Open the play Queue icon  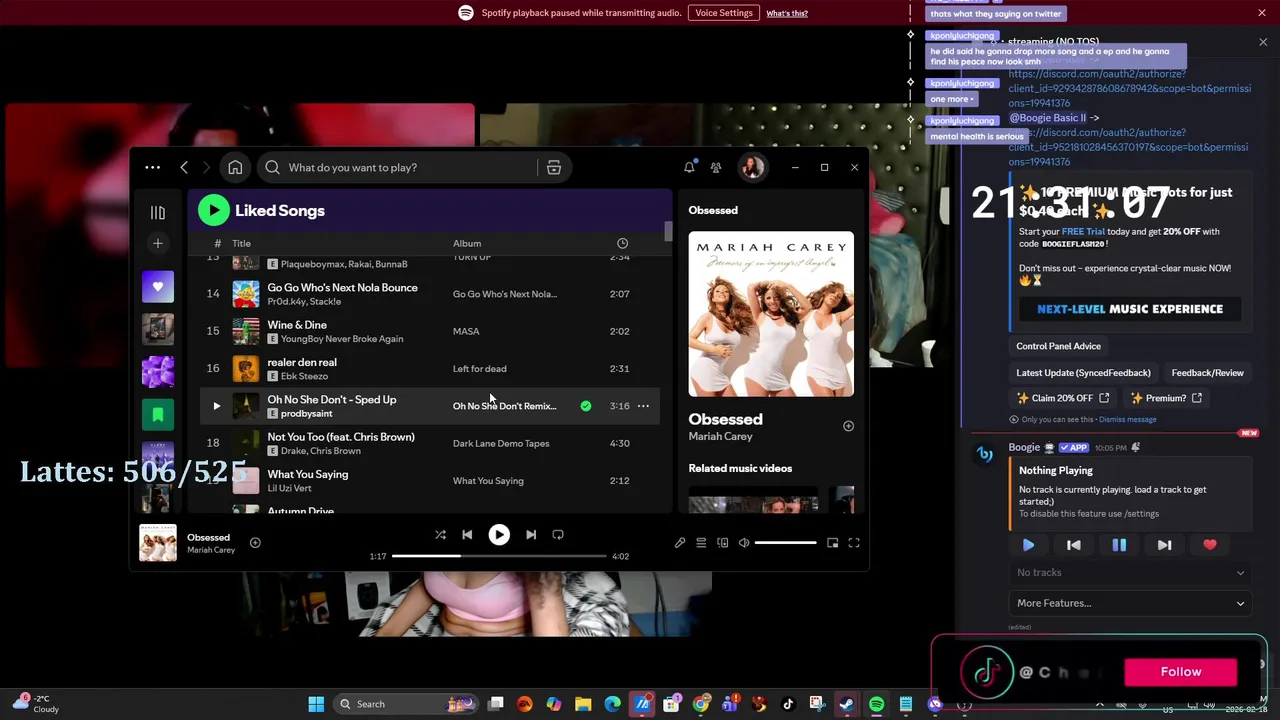(701, 543)
